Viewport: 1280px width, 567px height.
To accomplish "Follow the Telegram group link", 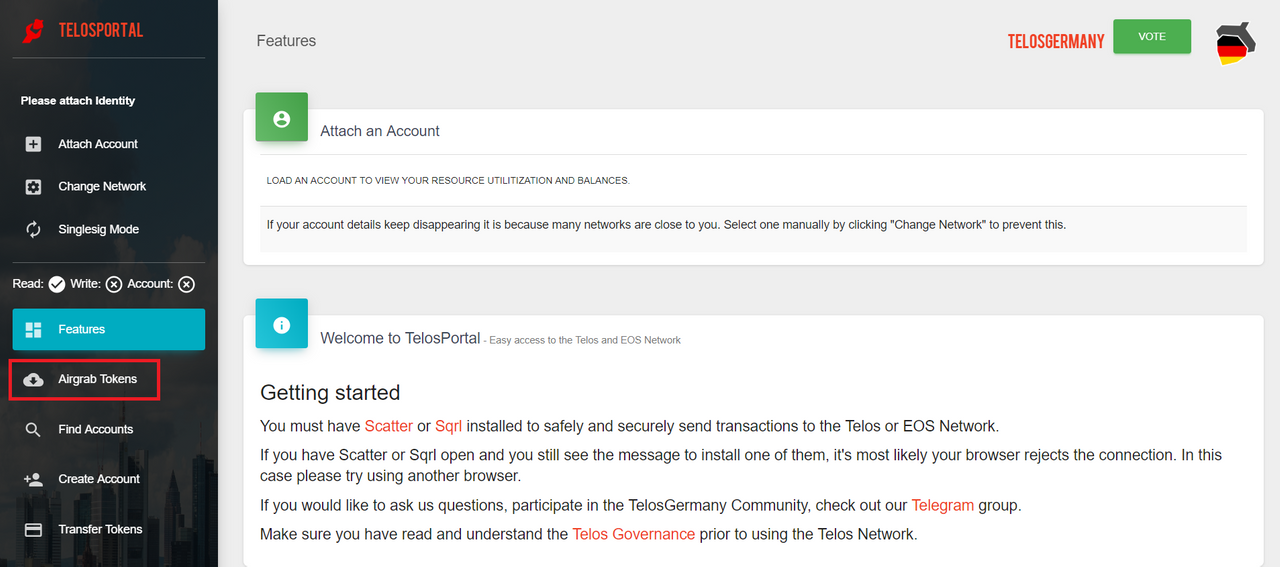I will (x=943, y=505).
